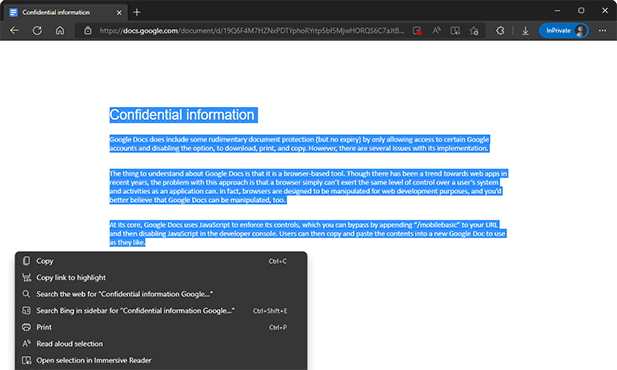Open the browser extensions icon
Image resolution: width=617 pixels, height=370 pixels.
[x=500, y=31]
